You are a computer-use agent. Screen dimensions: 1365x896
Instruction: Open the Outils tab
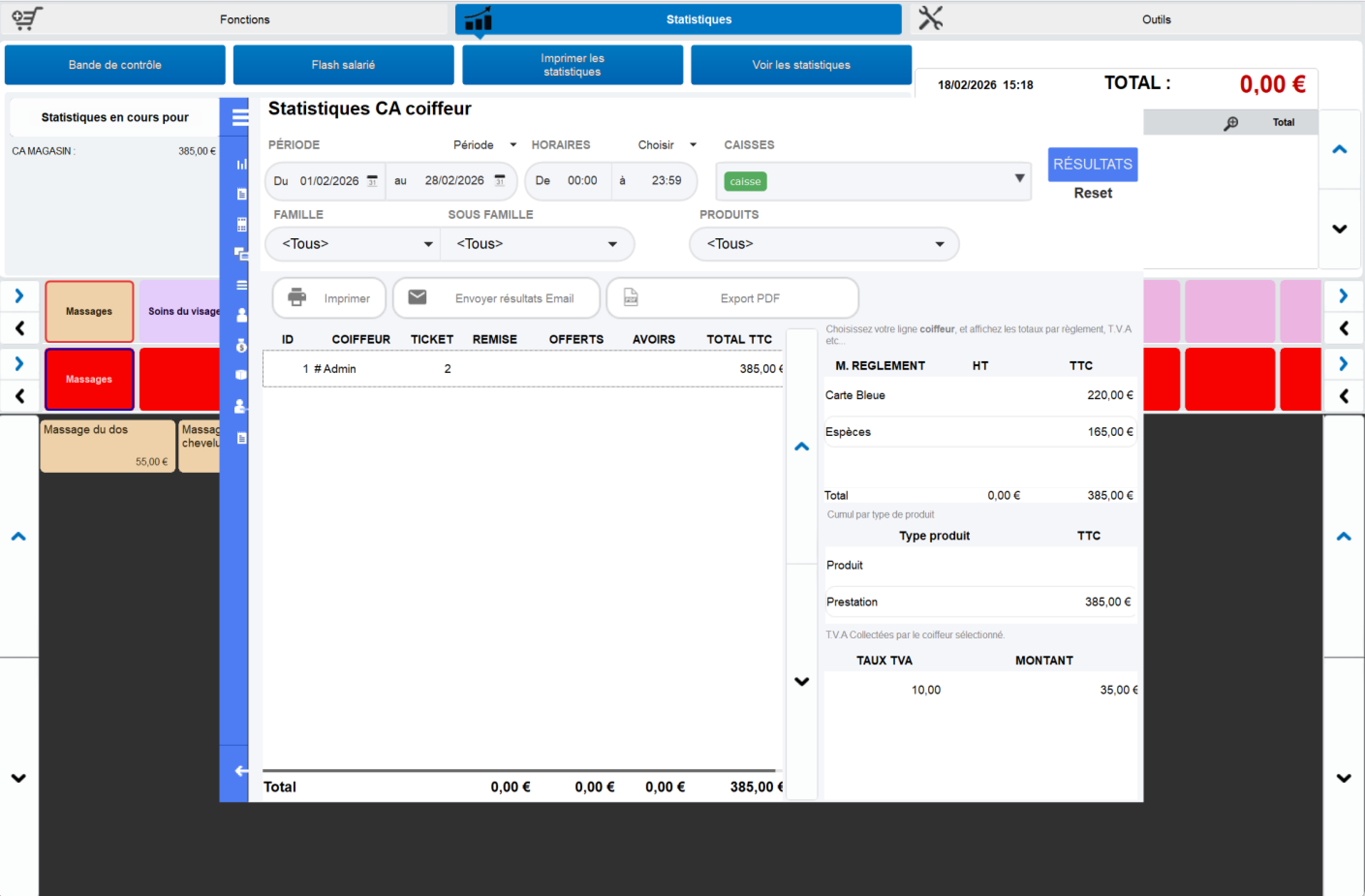click(1156, 19)
